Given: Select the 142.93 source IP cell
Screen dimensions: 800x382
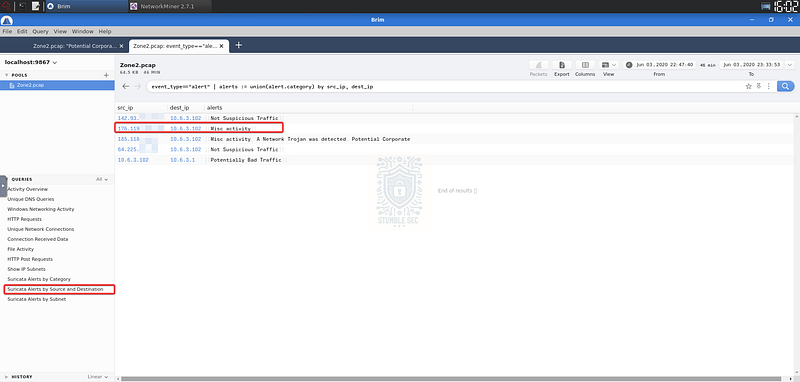Looking at the screenshot, I should click(x=128, y=118).
